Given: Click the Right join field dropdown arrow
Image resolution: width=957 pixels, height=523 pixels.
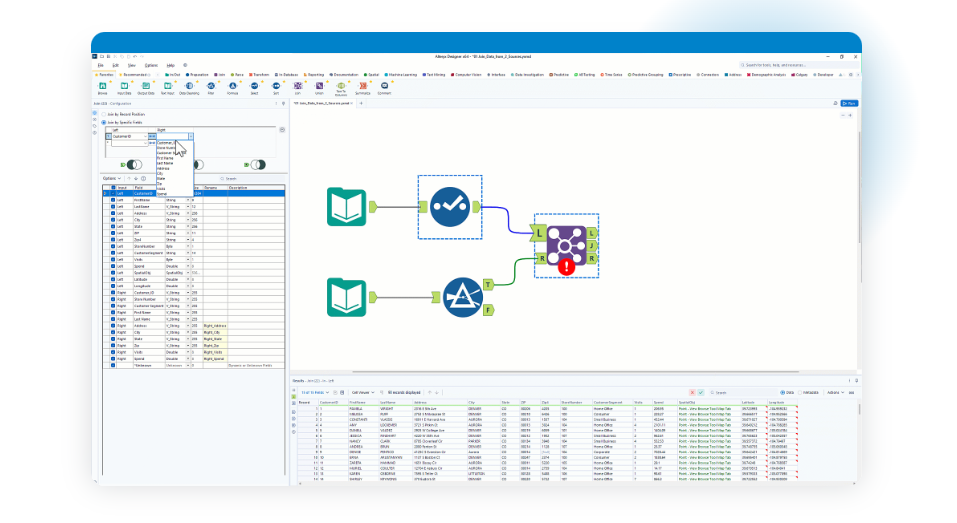Looking at the screenshot, I should pos(190,137).
